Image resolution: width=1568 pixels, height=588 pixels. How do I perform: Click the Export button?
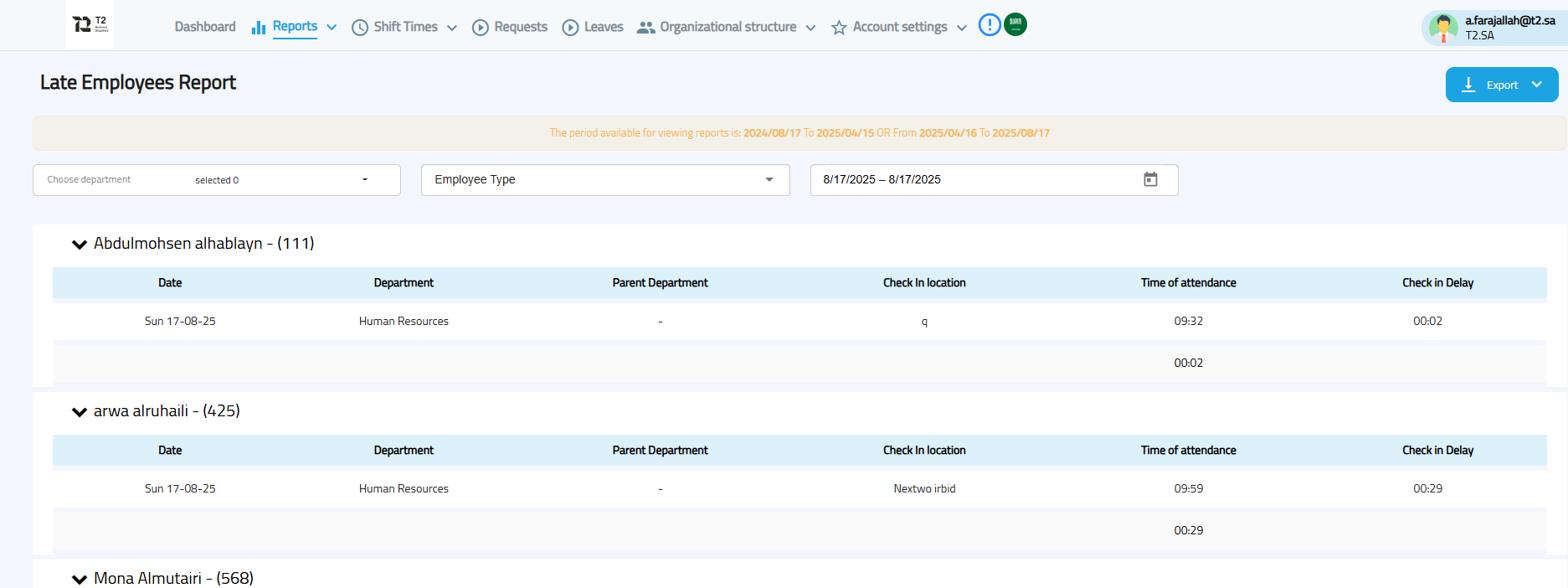[1502, 85]
